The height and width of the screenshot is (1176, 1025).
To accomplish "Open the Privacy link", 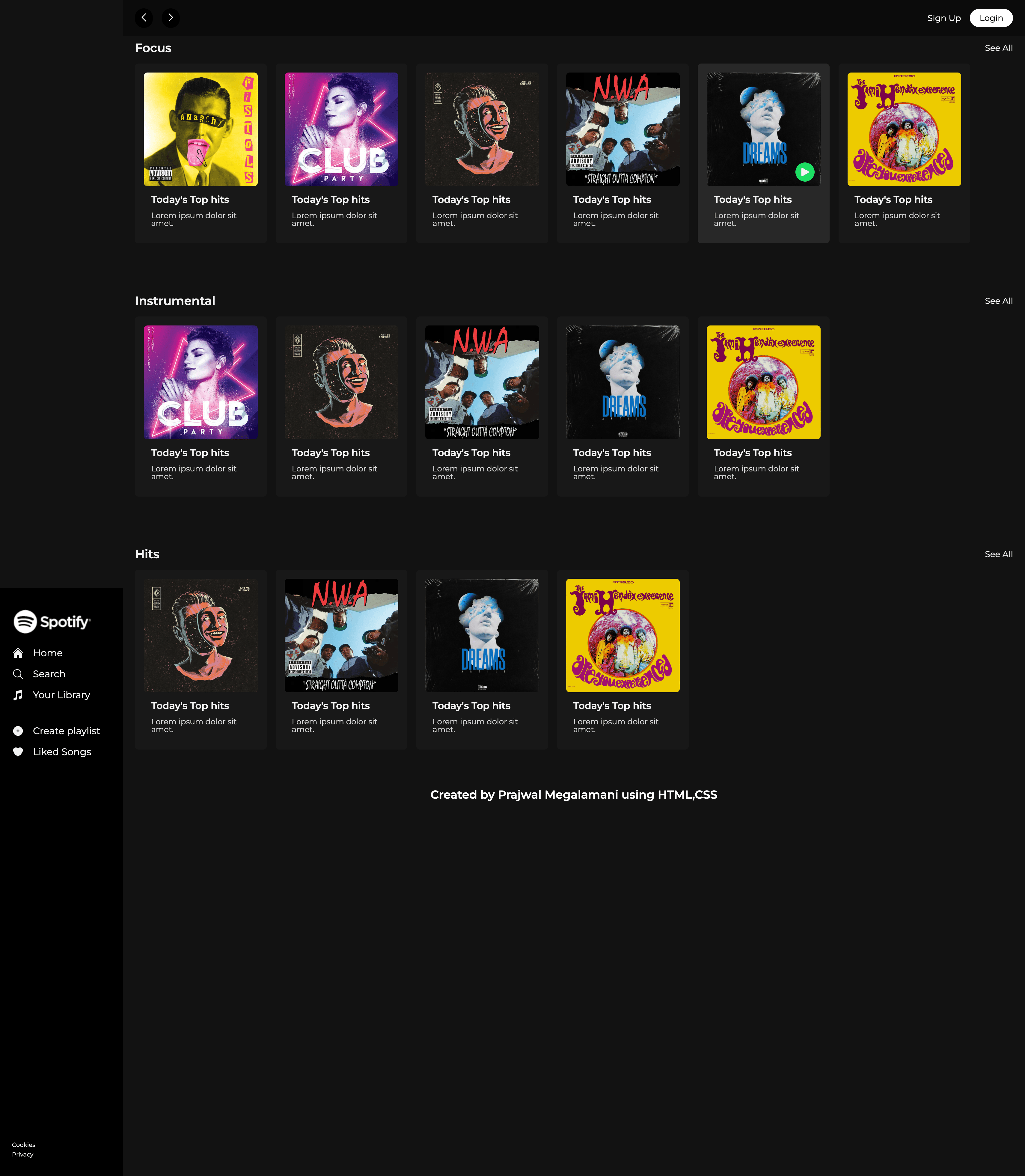I will click(23, 1154).
